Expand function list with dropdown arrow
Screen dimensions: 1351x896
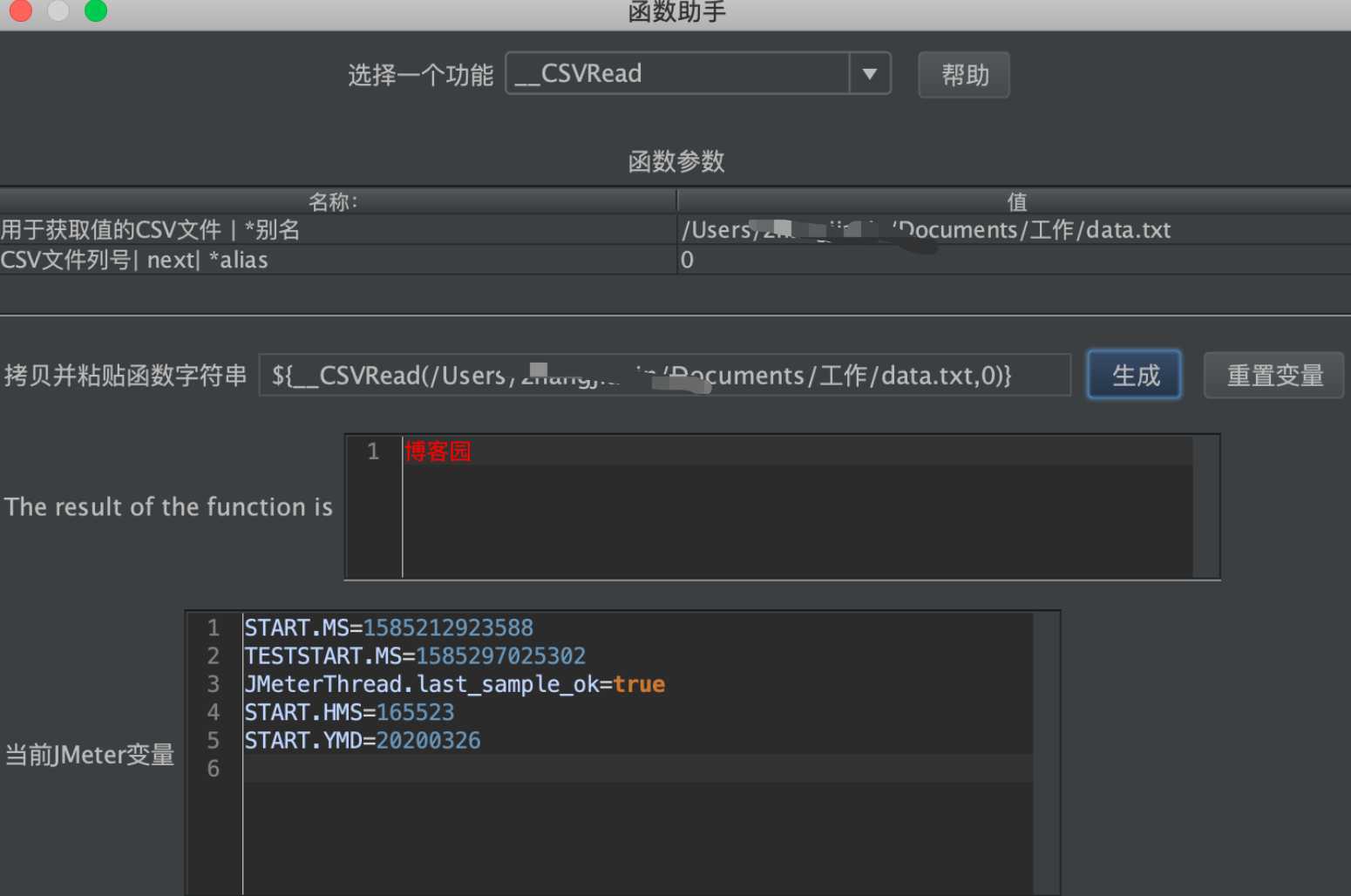coord(870,73)
